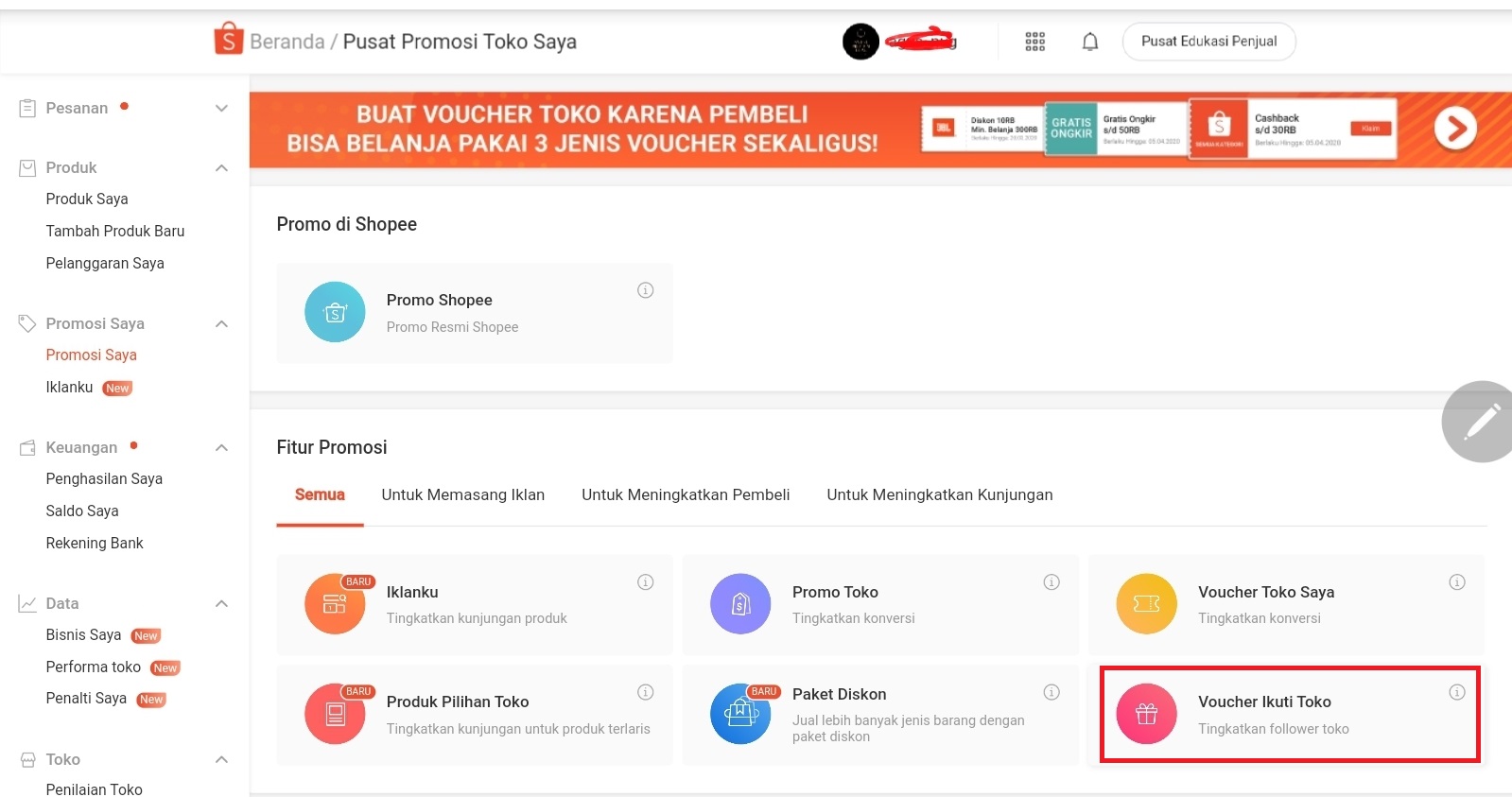Screen dimensions: 1512x797
Task: Click the Shopee logo icon
Action: coord(228,40)
